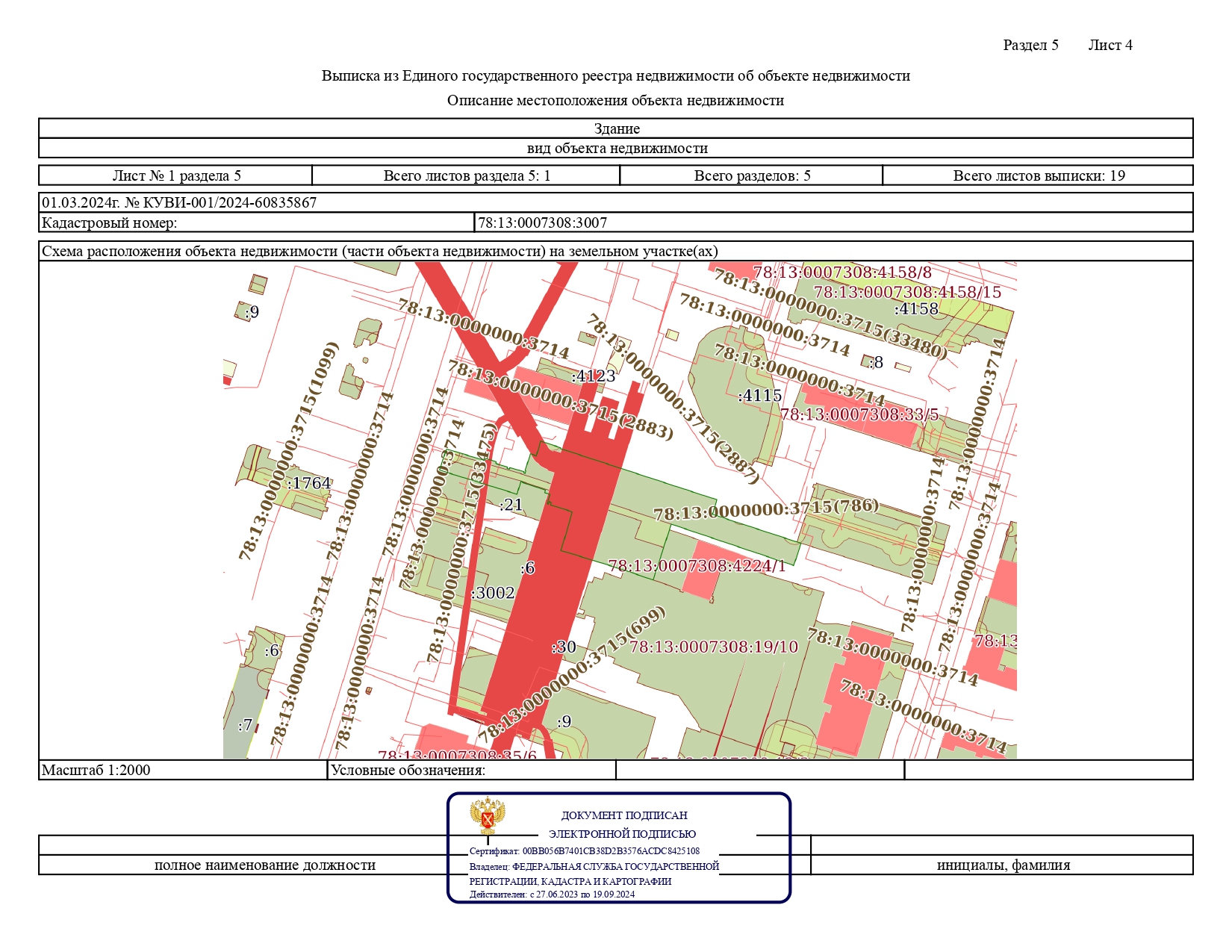Click the map label 78:13:0007308:4224/1
The height and width of the screenshot is (952, 1232).
pyautogui.click(x=697, y=566)
